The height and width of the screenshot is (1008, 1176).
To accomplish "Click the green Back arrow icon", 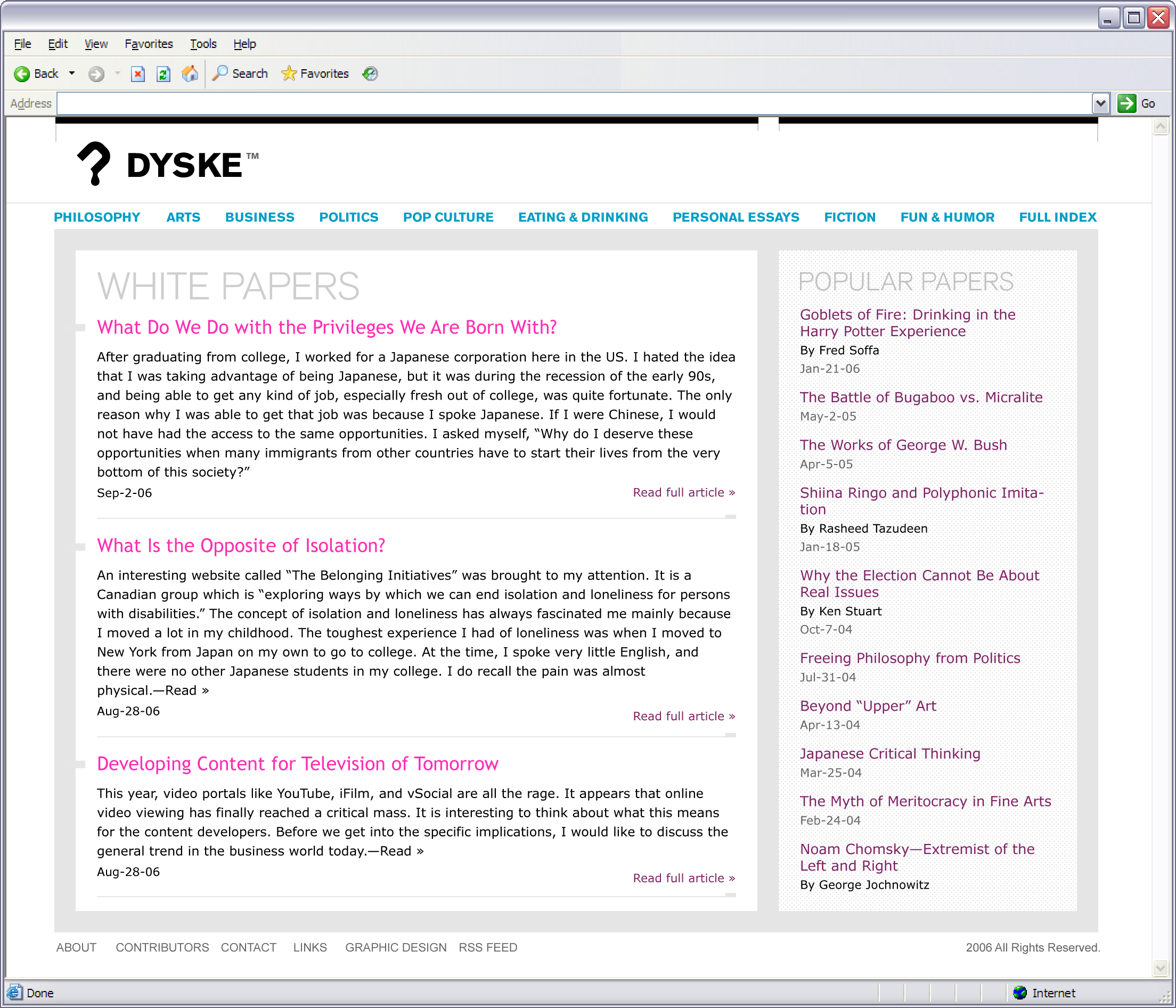I will click(21, 74).
